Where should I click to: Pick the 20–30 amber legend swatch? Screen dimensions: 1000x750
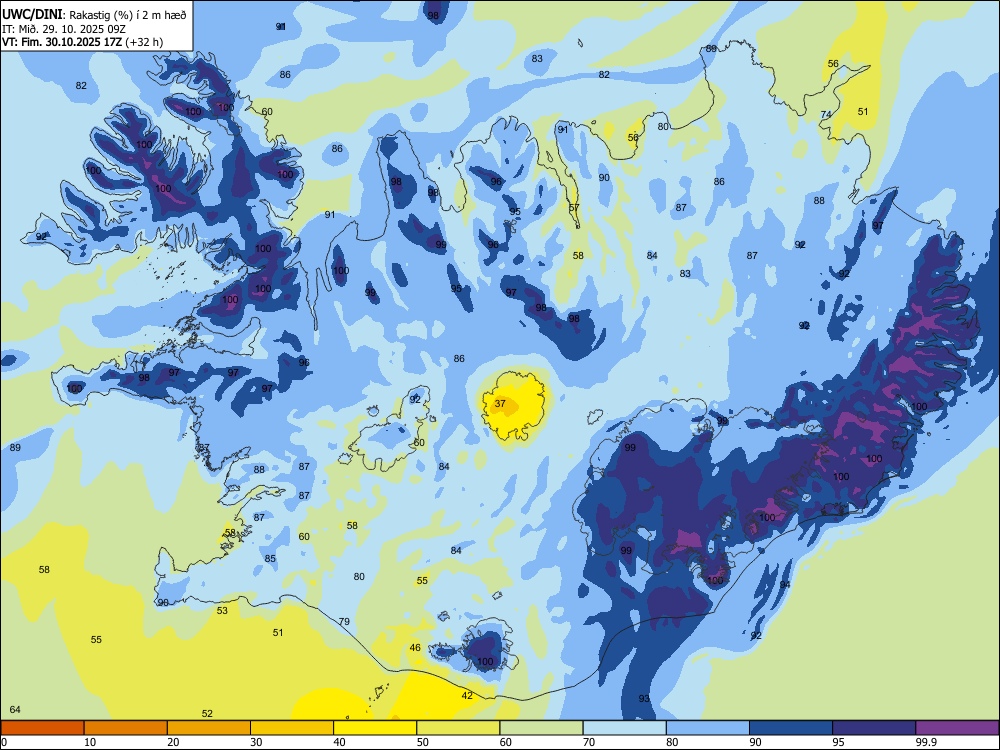click(x=209, y=728)
